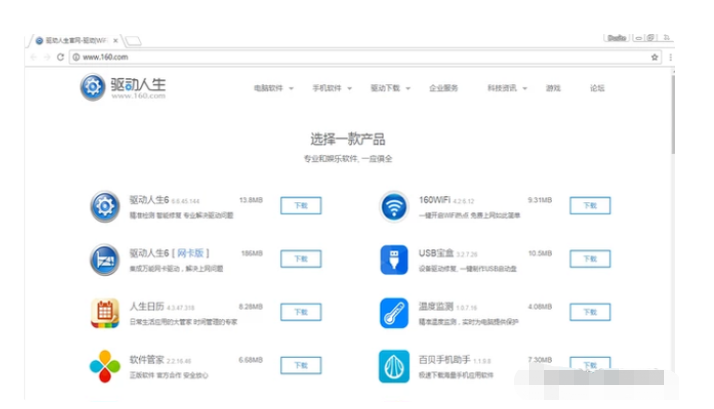Expand the 驱动下载 dropdown menu
Image resolution: width=714 pixels, height=409 pixels.
pyautogui.click(x=389, y=88)
